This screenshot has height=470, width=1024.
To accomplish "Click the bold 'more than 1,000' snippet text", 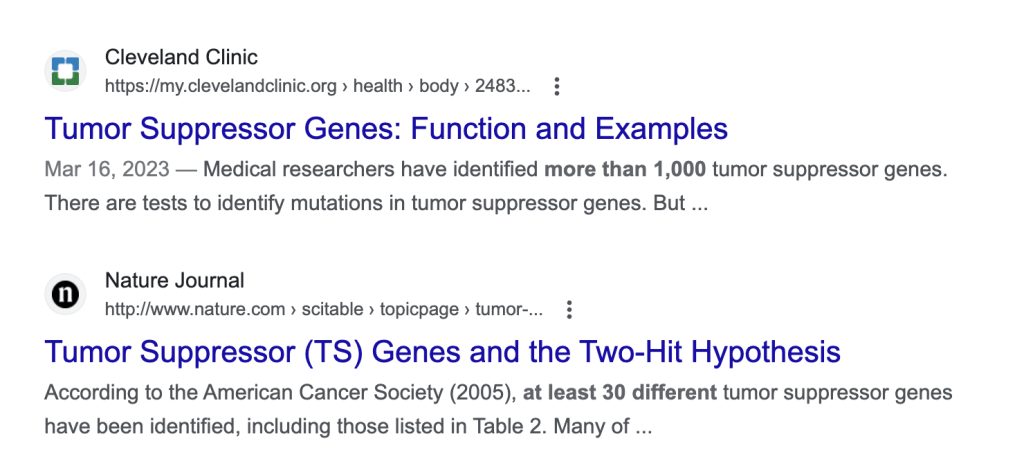I will tap(625, 169).
